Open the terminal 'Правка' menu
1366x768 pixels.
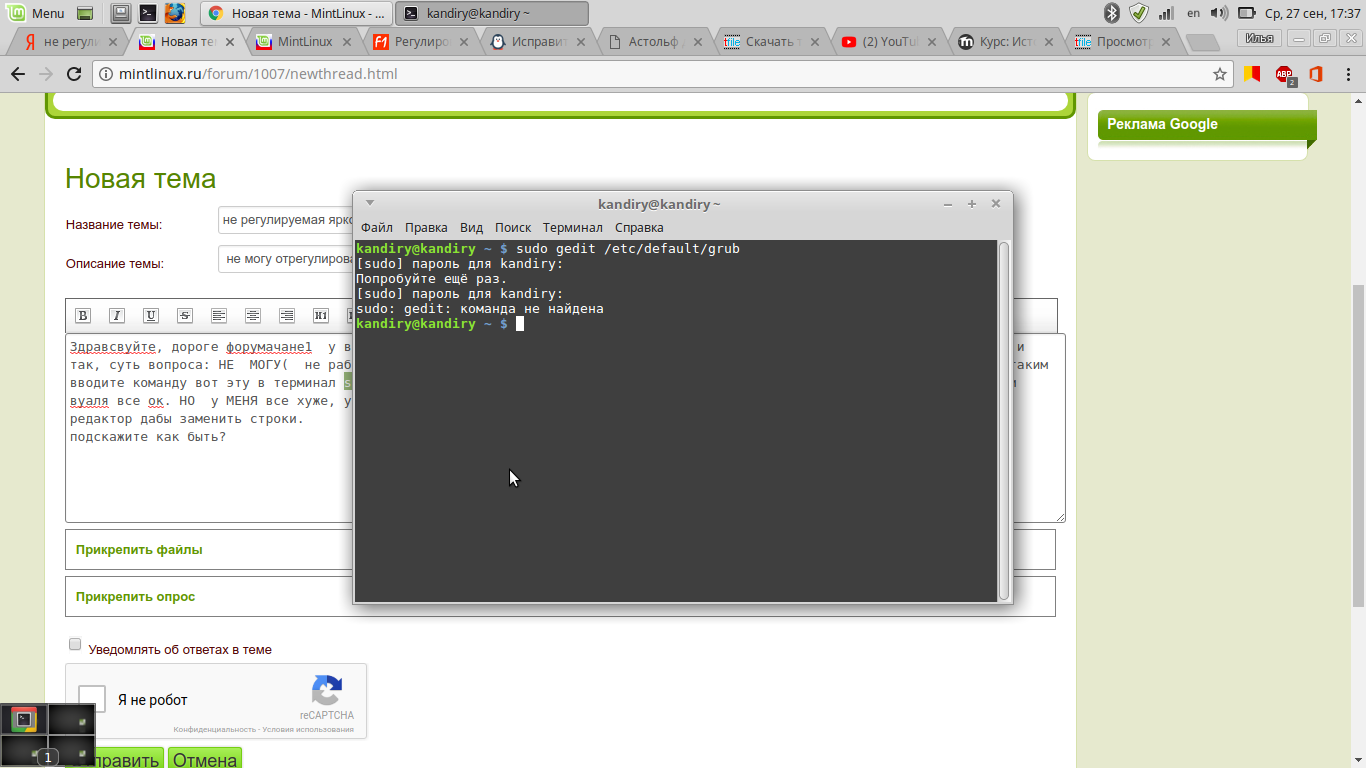(426, 228)
